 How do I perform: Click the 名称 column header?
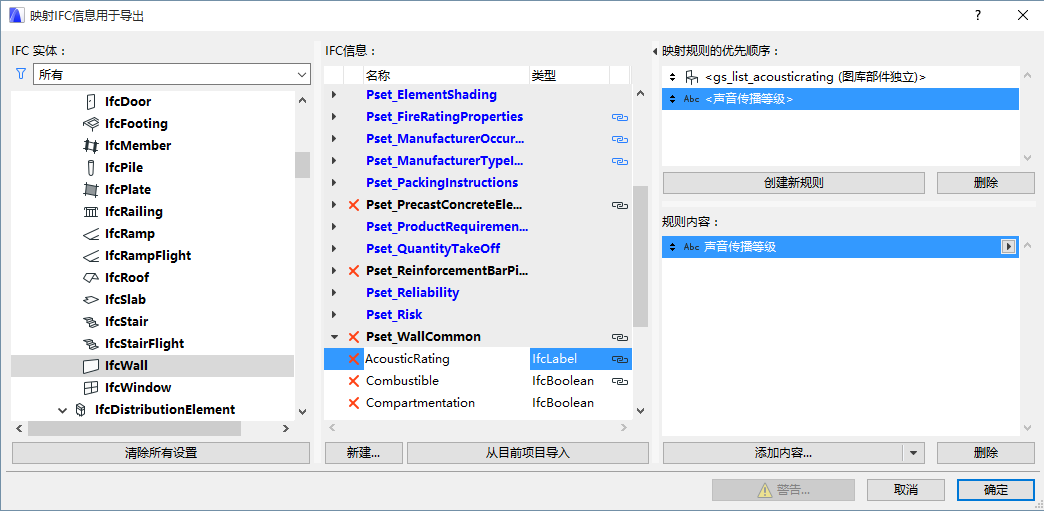(x=446, y=75)
